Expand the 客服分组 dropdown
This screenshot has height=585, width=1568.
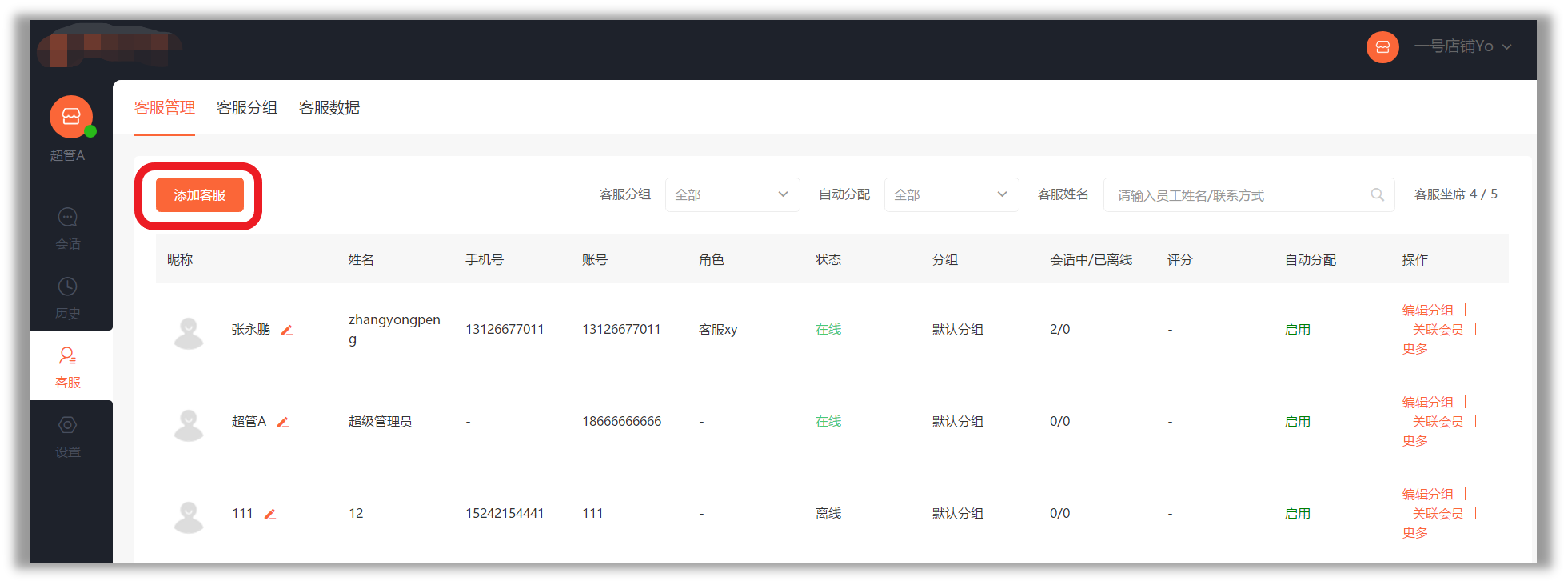(732, 194)
